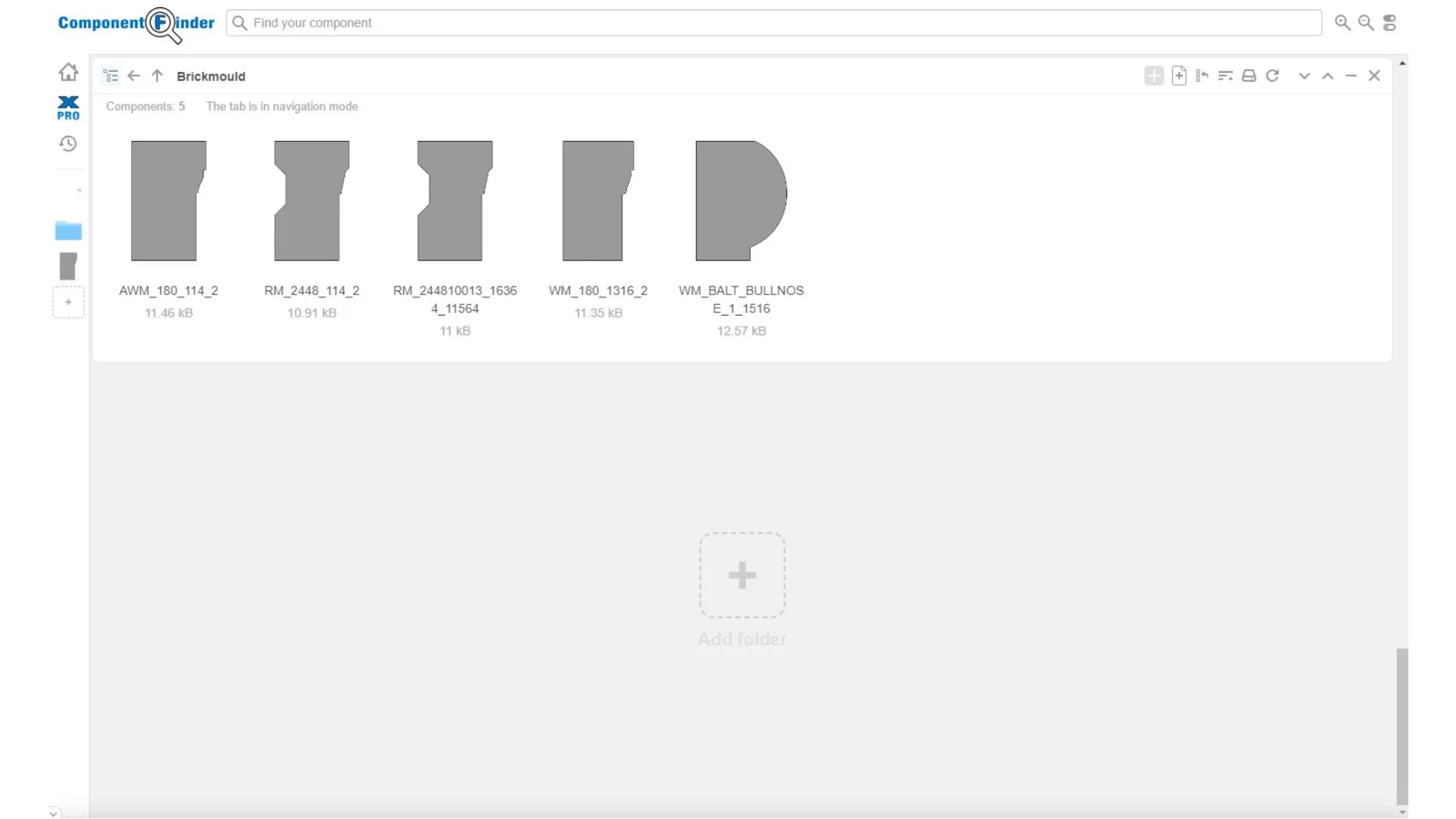
Task: Select the AWM_180_114_2 component thumbnail
Action: [168, 201]
